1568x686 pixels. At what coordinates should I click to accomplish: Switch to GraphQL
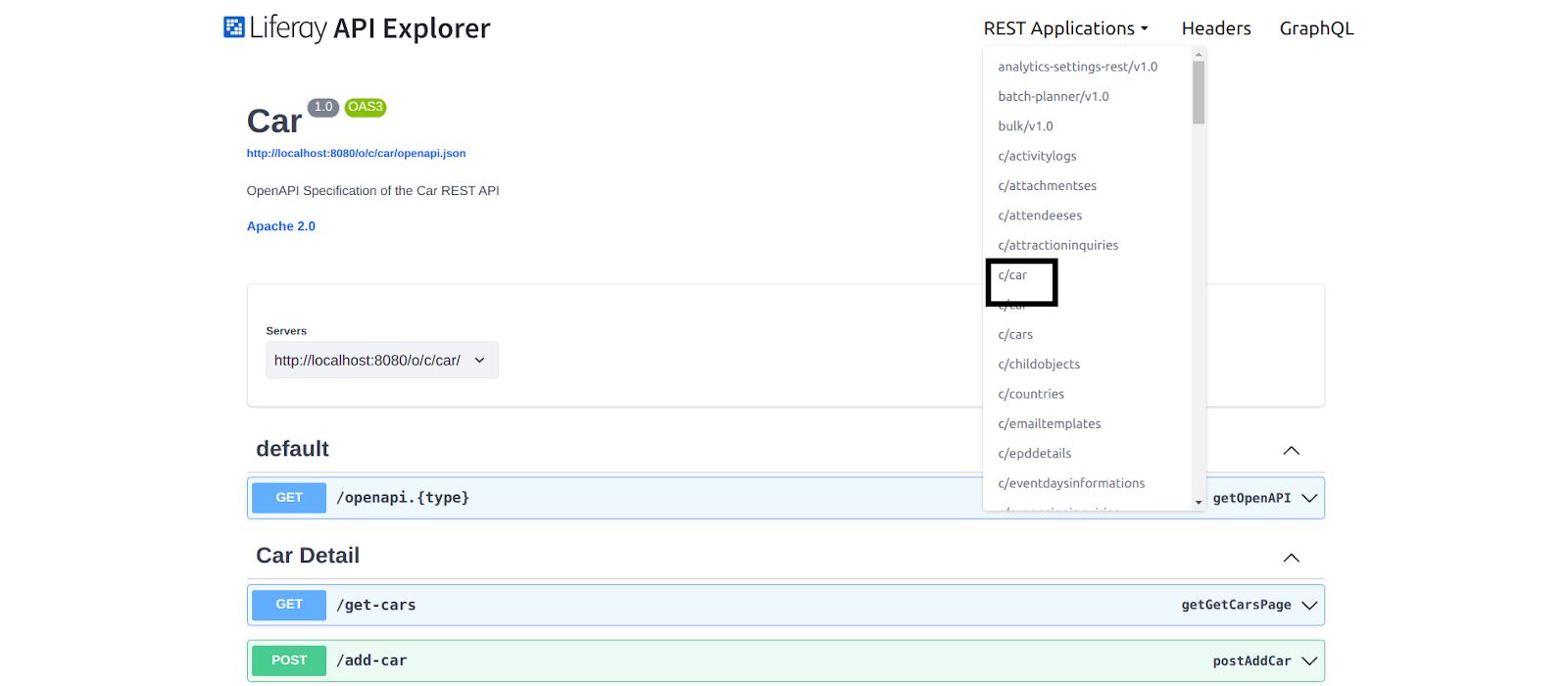tap(1316, 28)
